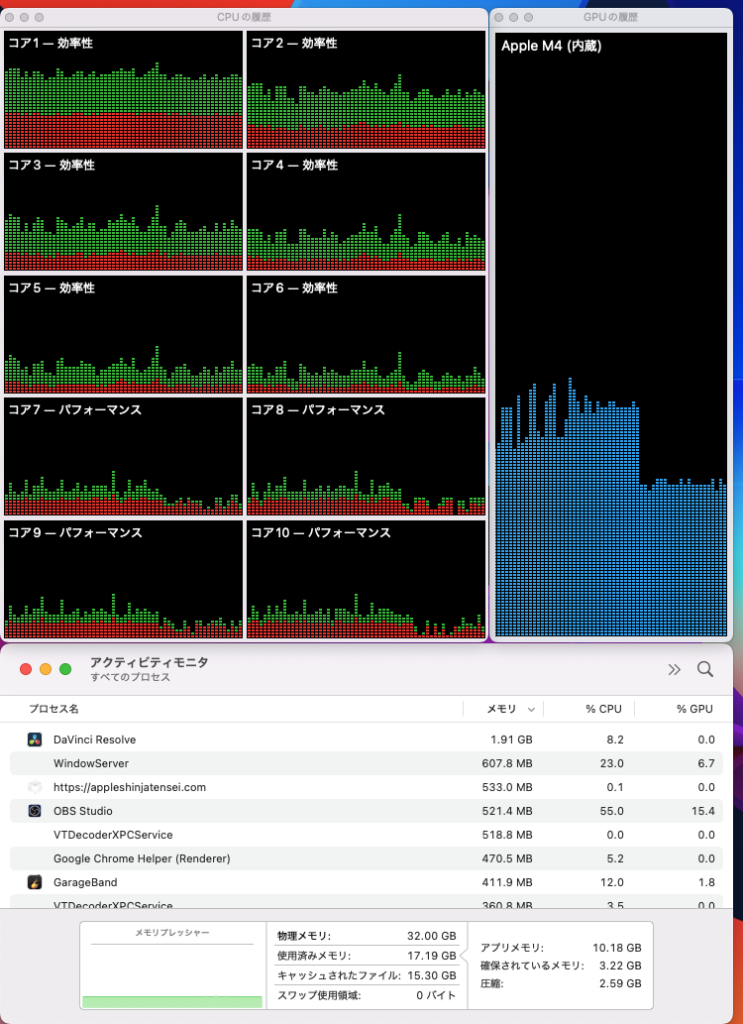The height and width of the screenshot is (1024, 743).
Task: Click the 533.0 MB memory value
Action: click(507, 787)
